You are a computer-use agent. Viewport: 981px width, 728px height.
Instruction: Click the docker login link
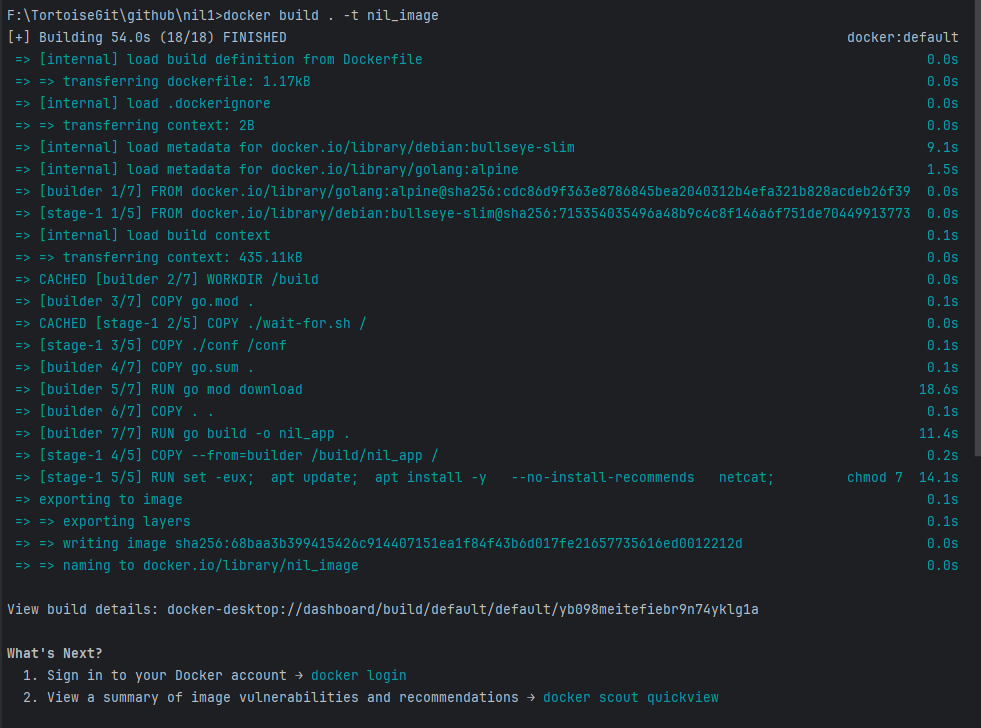(358, 675)
